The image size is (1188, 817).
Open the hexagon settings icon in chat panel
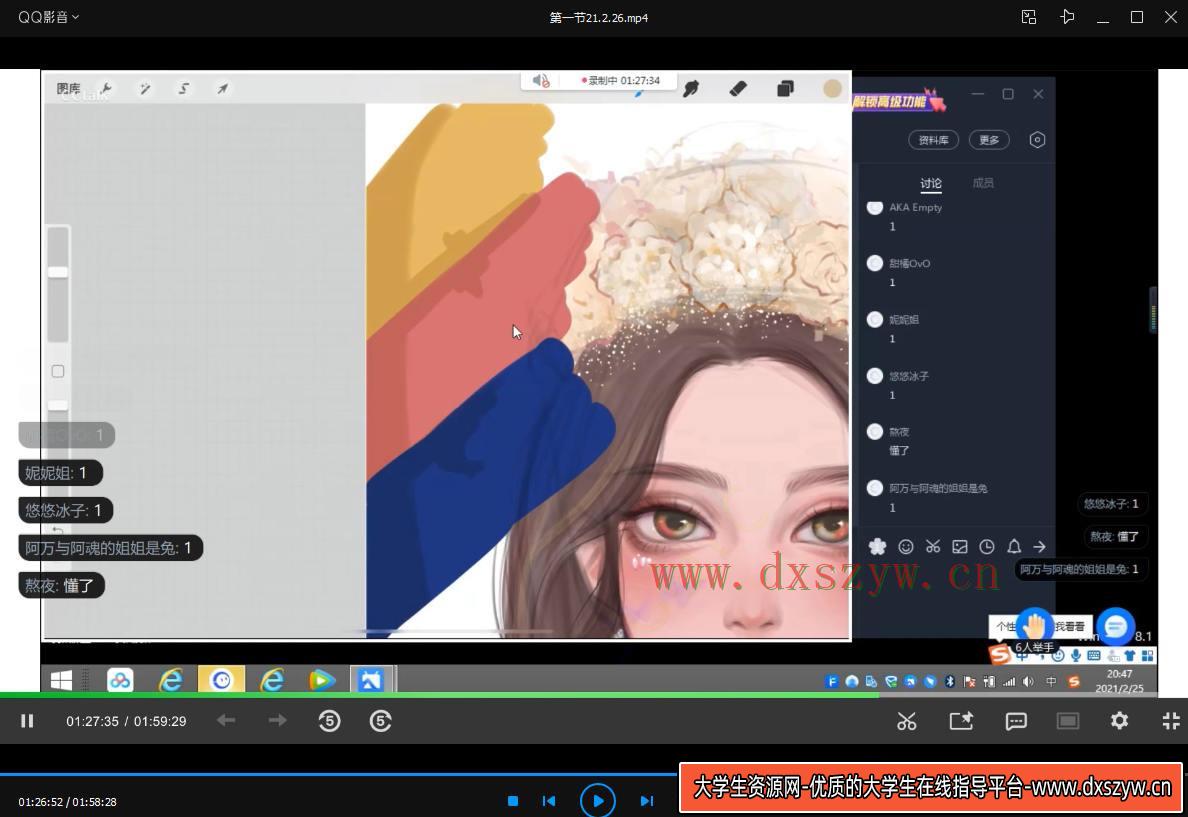click(1037, 139)
